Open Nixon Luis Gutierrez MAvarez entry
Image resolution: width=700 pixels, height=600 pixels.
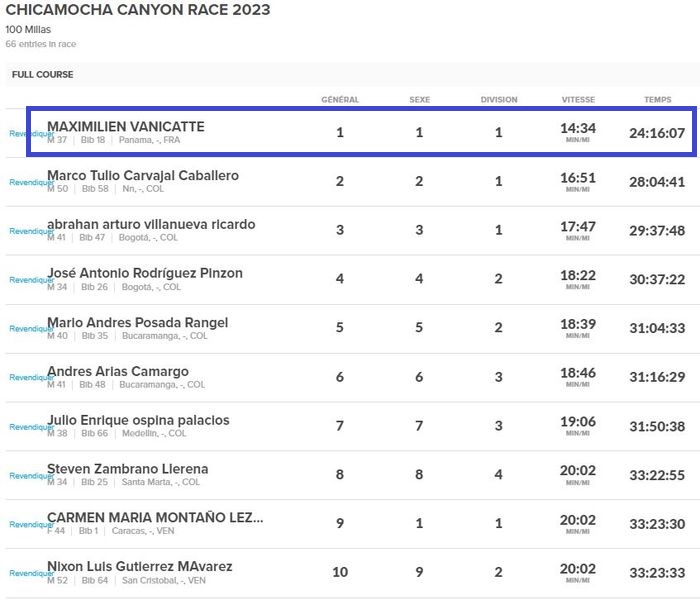(140, 567)
